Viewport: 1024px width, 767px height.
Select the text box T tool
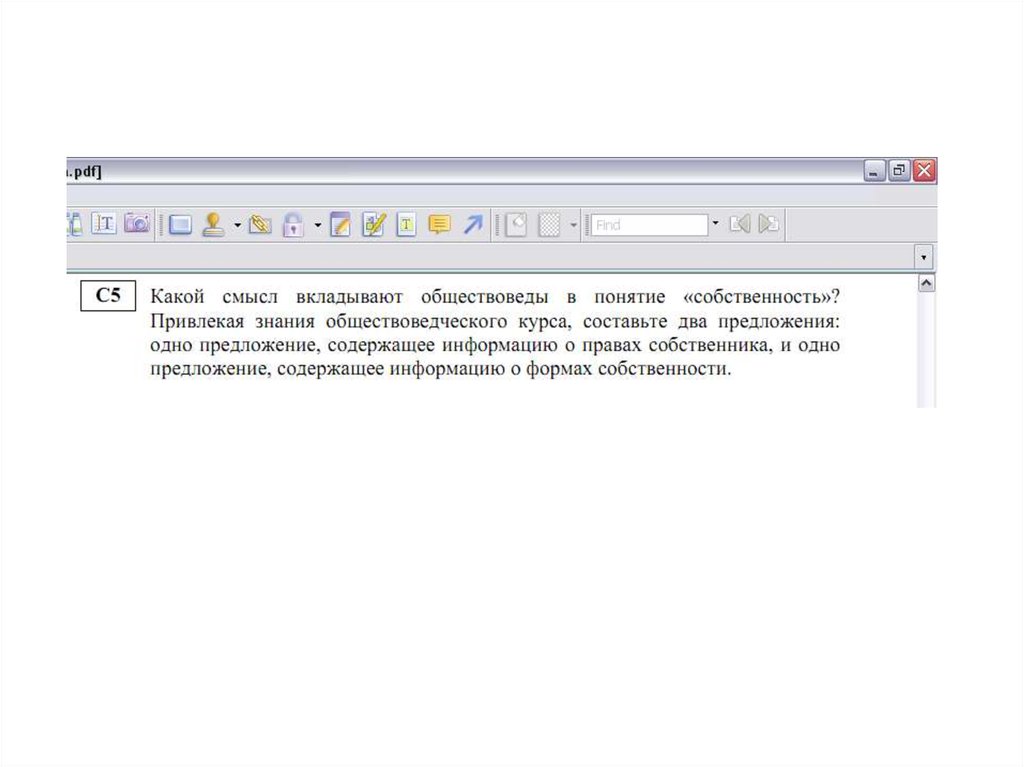[x=406, y=225]
